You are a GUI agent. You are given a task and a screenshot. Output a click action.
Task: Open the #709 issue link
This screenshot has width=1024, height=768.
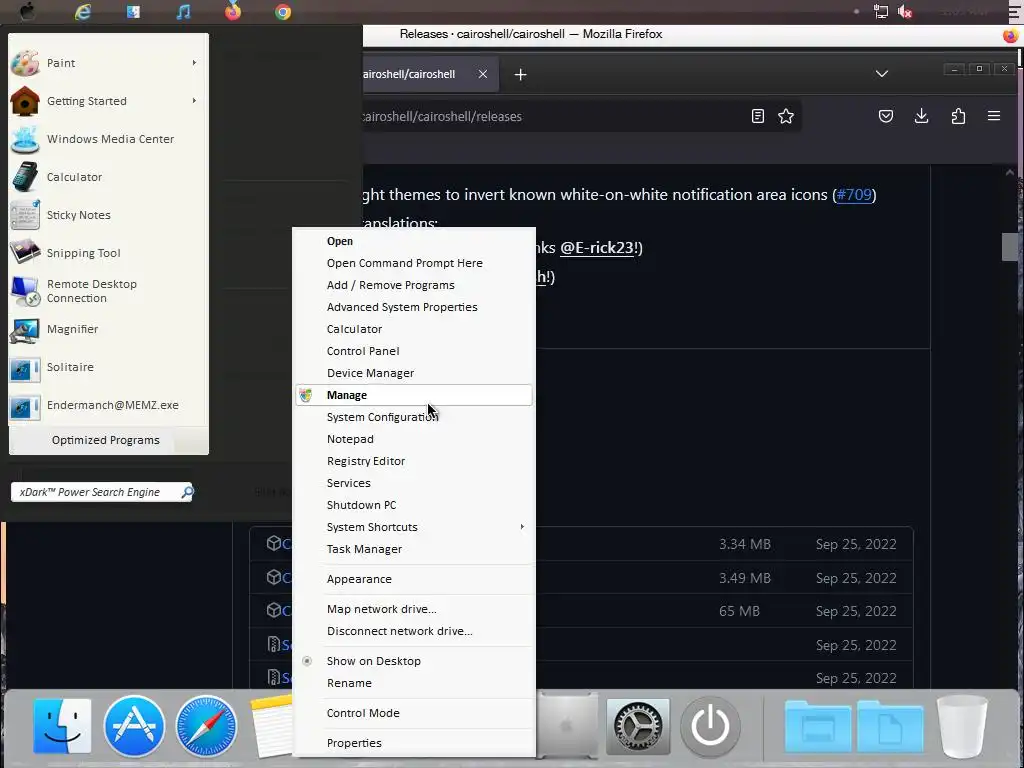click(x=854, y=195)
